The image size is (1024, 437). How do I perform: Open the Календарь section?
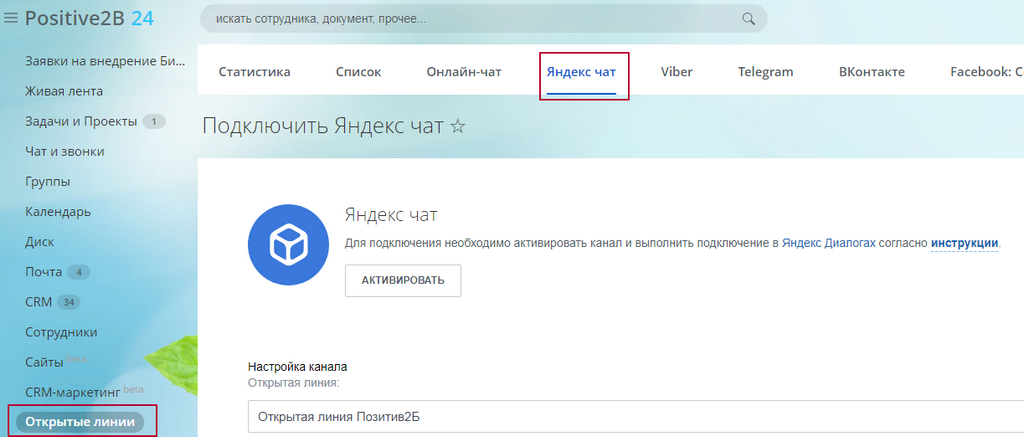point(58,212)
